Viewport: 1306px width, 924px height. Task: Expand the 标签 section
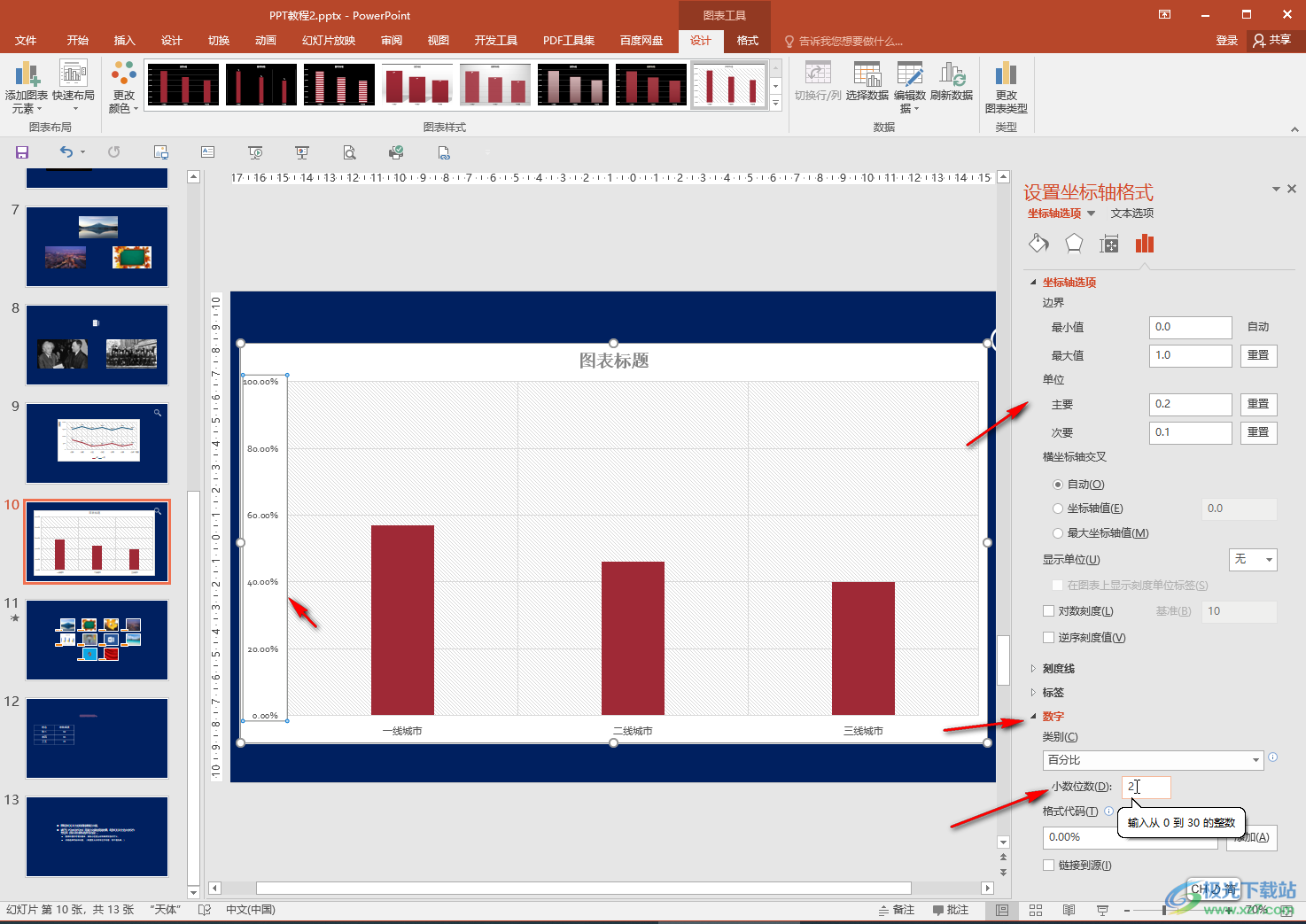click(1053, 693)
